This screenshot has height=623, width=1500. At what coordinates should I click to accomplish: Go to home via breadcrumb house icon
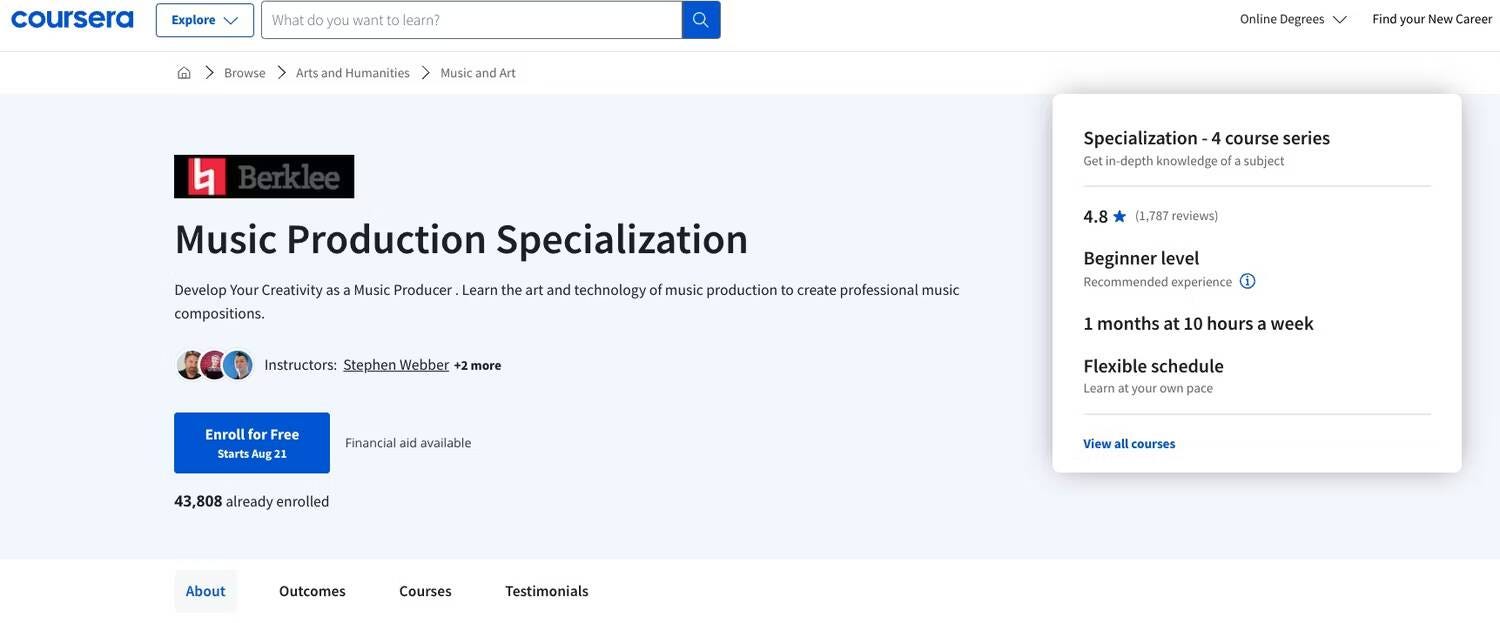[184, 73]
